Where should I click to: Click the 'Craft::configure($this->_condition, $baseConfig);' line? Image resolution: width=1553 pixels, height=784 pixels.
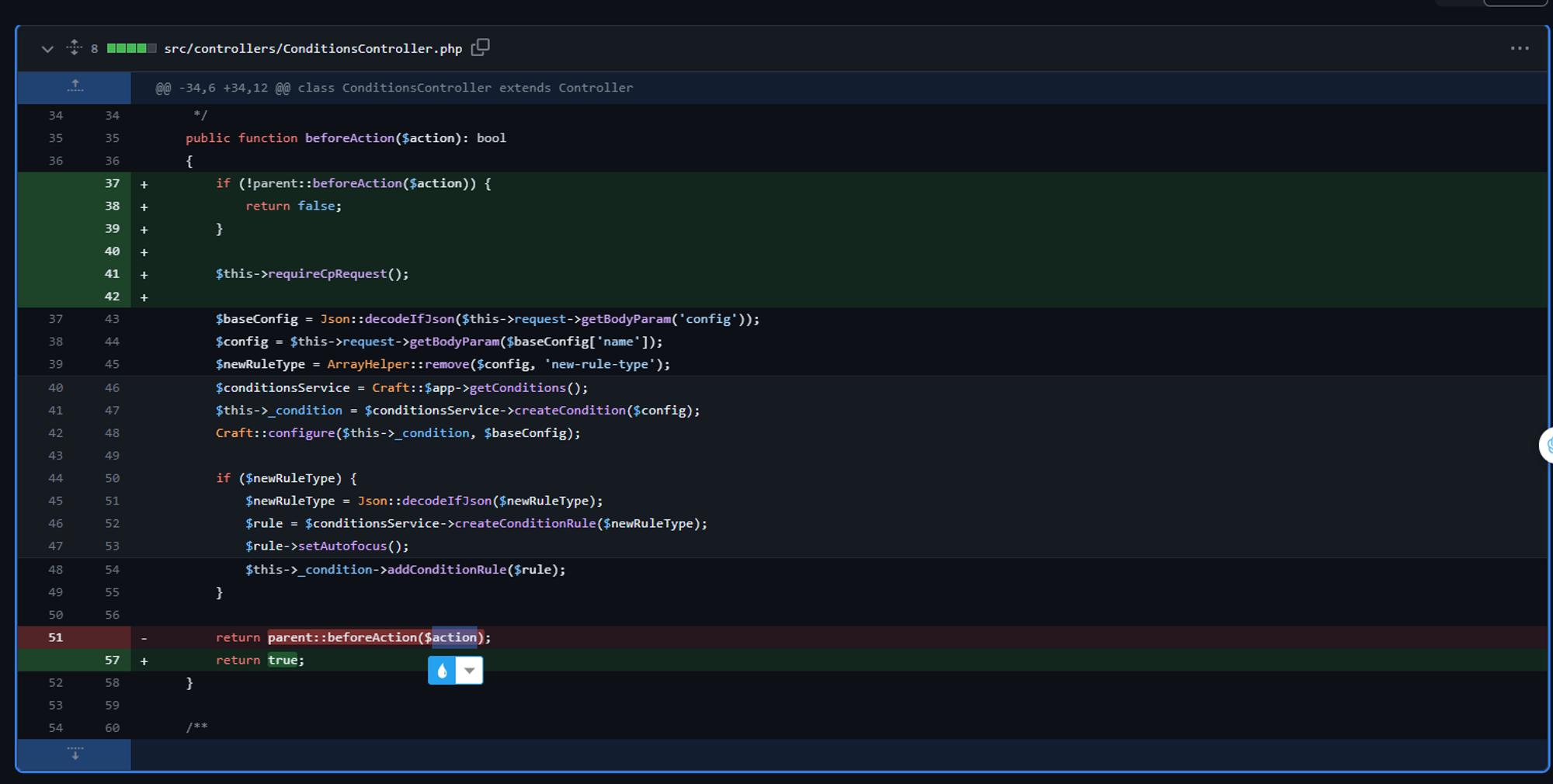398,433
